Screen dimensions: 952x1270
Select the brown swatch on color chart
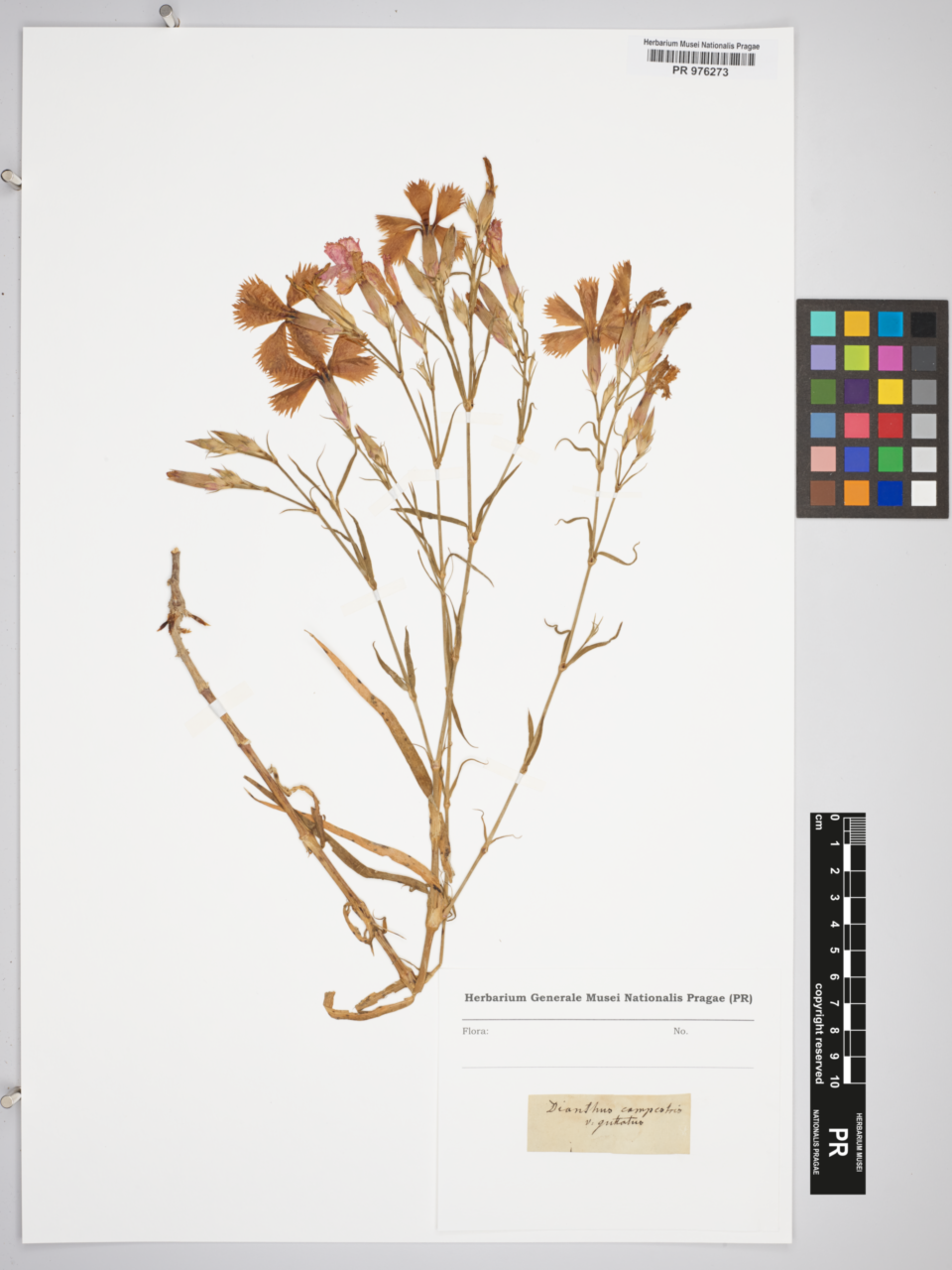click(x=823, y=493)
